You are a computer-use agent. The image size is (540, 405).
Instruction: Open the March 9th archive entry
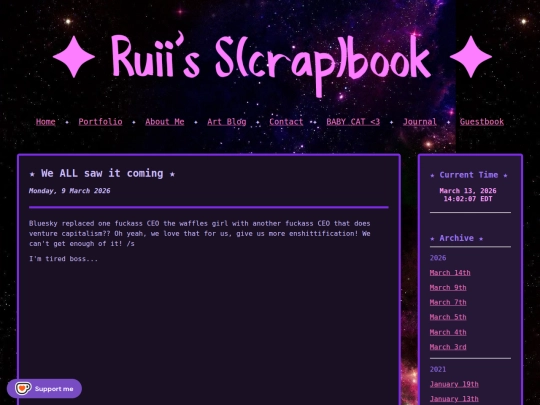(x=448, y=288)
